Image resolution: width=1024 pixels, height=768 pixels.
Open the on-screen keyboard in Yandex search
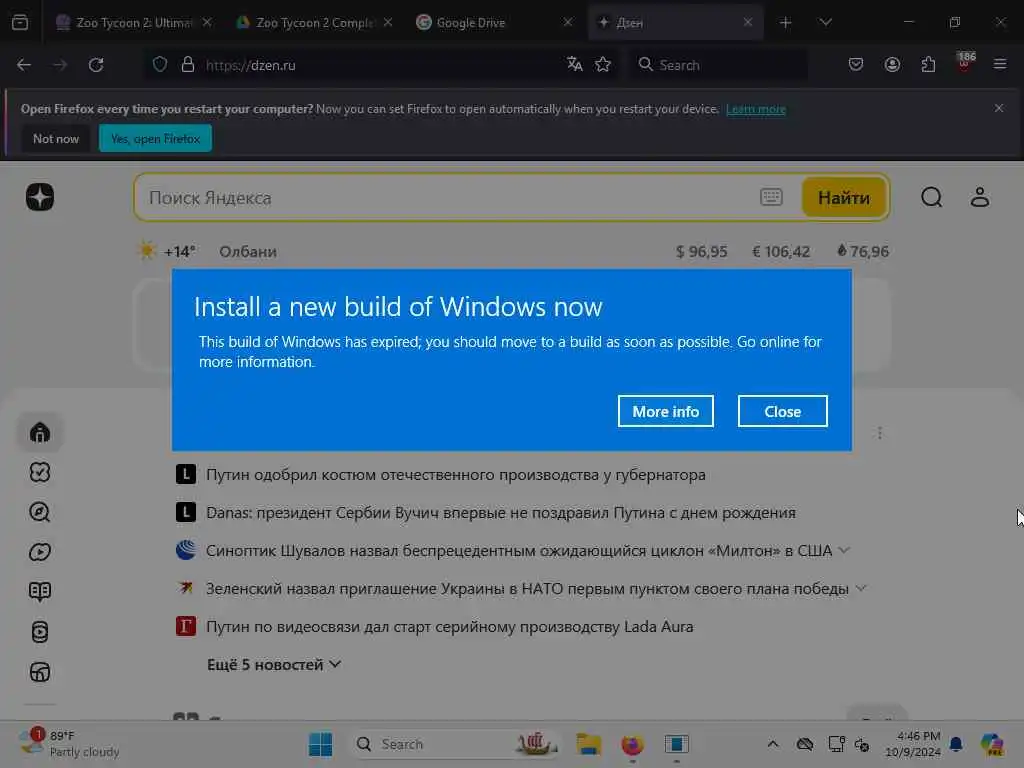click(771, 197)
